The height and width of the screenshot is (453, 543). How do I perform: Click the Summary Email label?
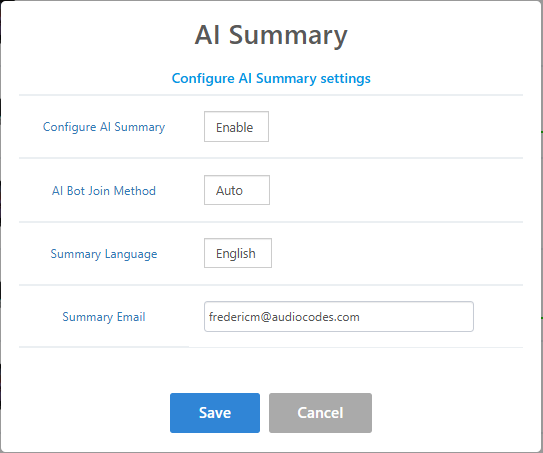coord(104,317)
